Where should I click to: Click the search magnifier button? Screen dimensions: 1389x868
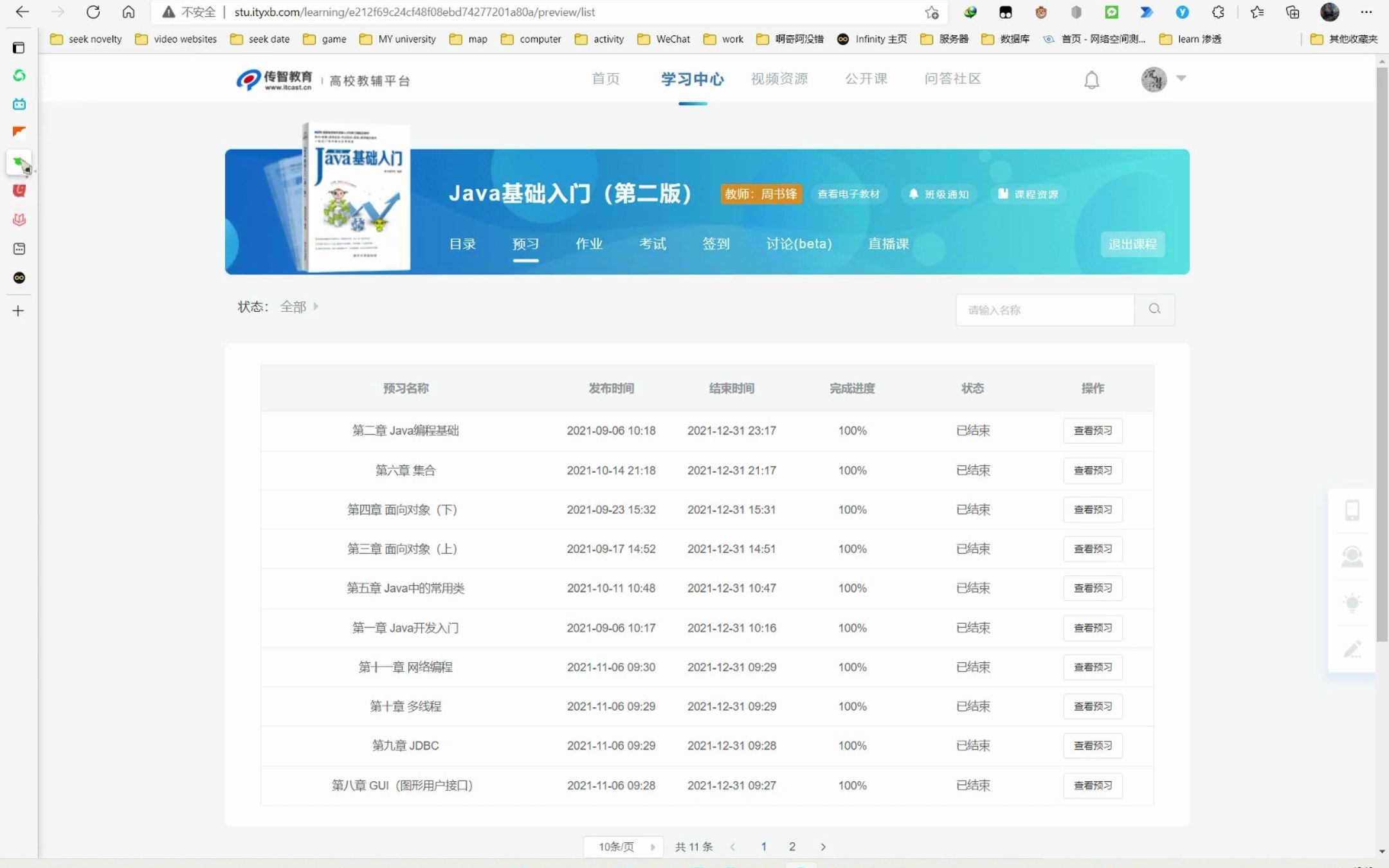[x=1154, y=309]
